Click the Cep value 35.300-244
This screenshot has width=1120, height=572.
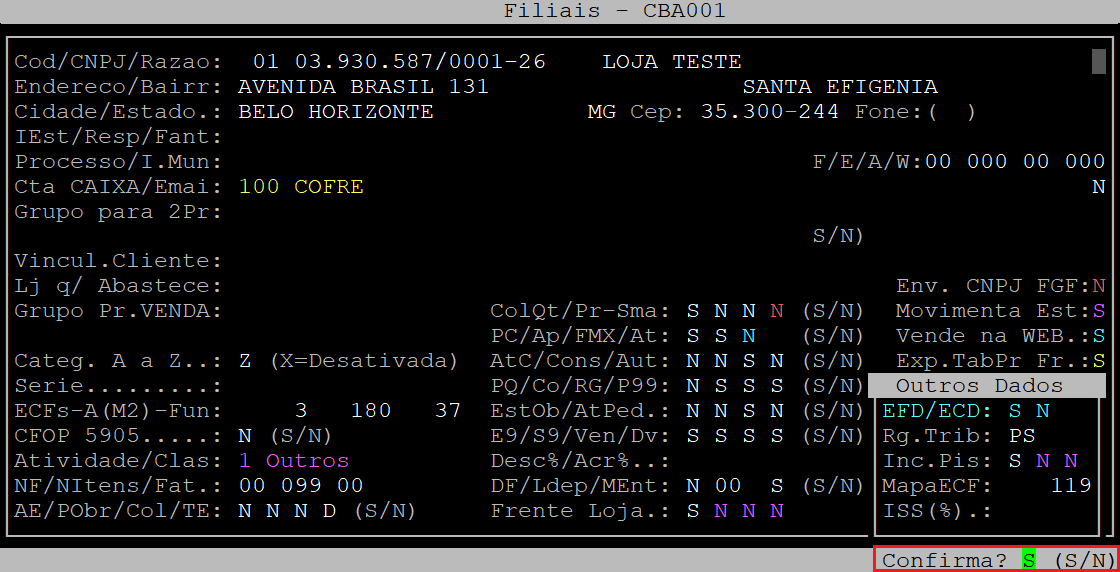tap(769, 112)
